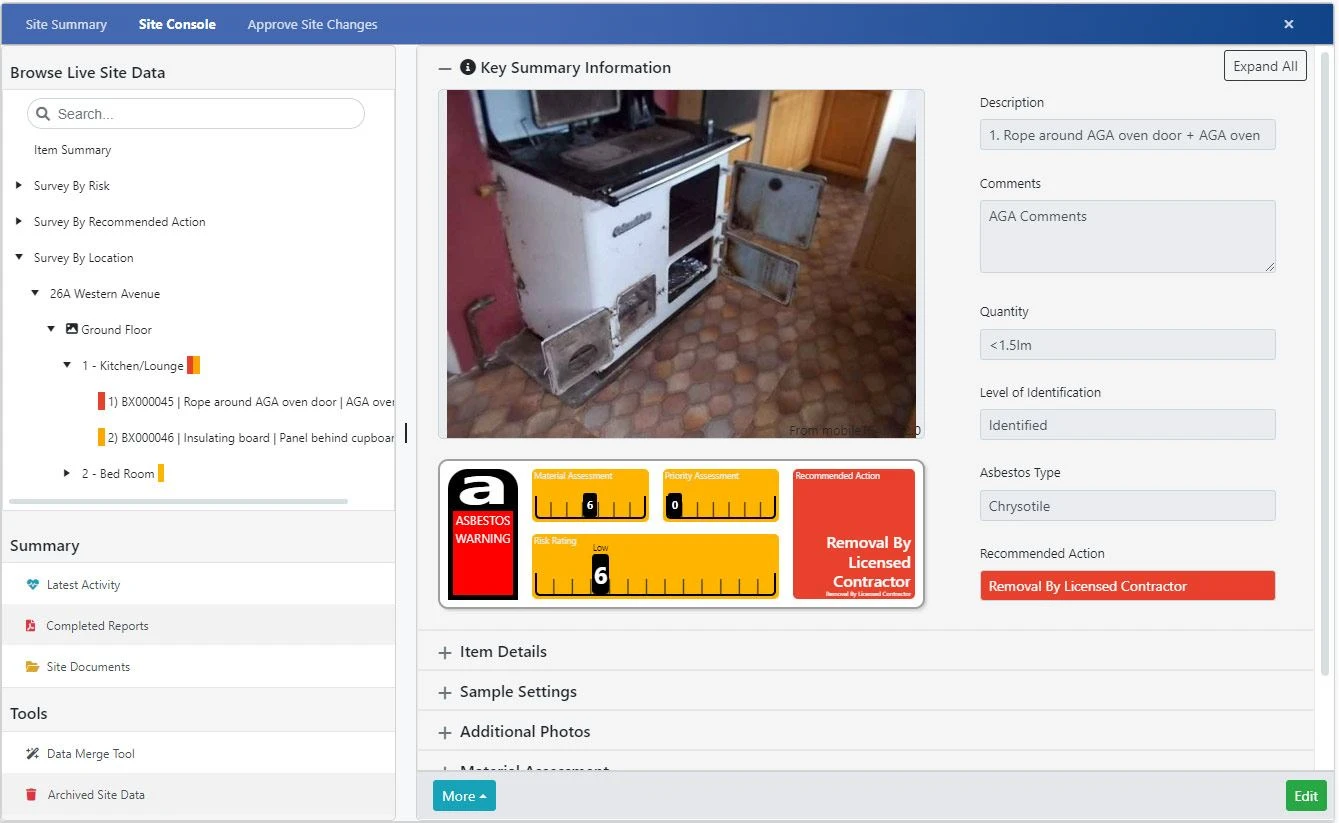Open the Approve Site Changes tab
The height and width of the screenshot is (823, 1339).
pyautogui.click(x=312, y=24)
